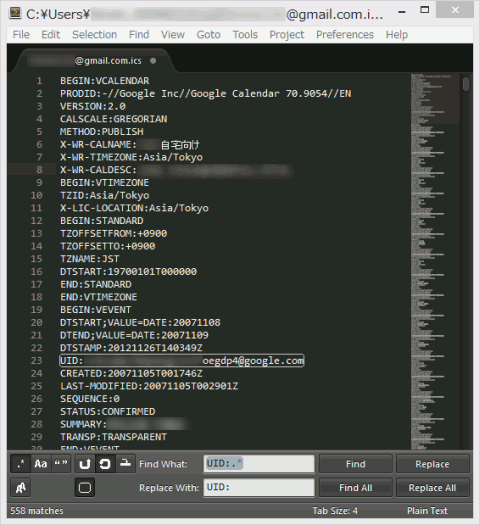Viewport: 480px width, 525px height.
Task: Click the vertical scrollbar thumb
Action: coord(466,84)
